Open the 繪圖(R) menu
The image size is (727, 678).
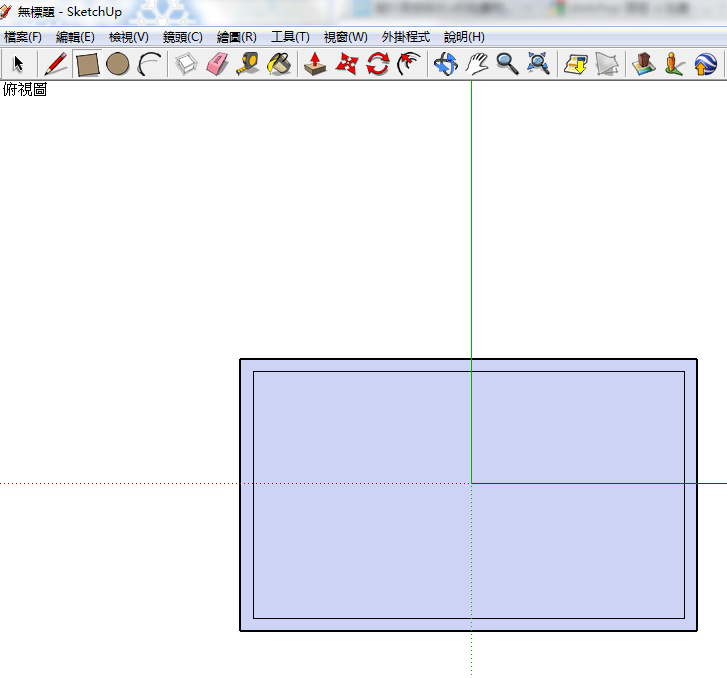pos(236,37)
